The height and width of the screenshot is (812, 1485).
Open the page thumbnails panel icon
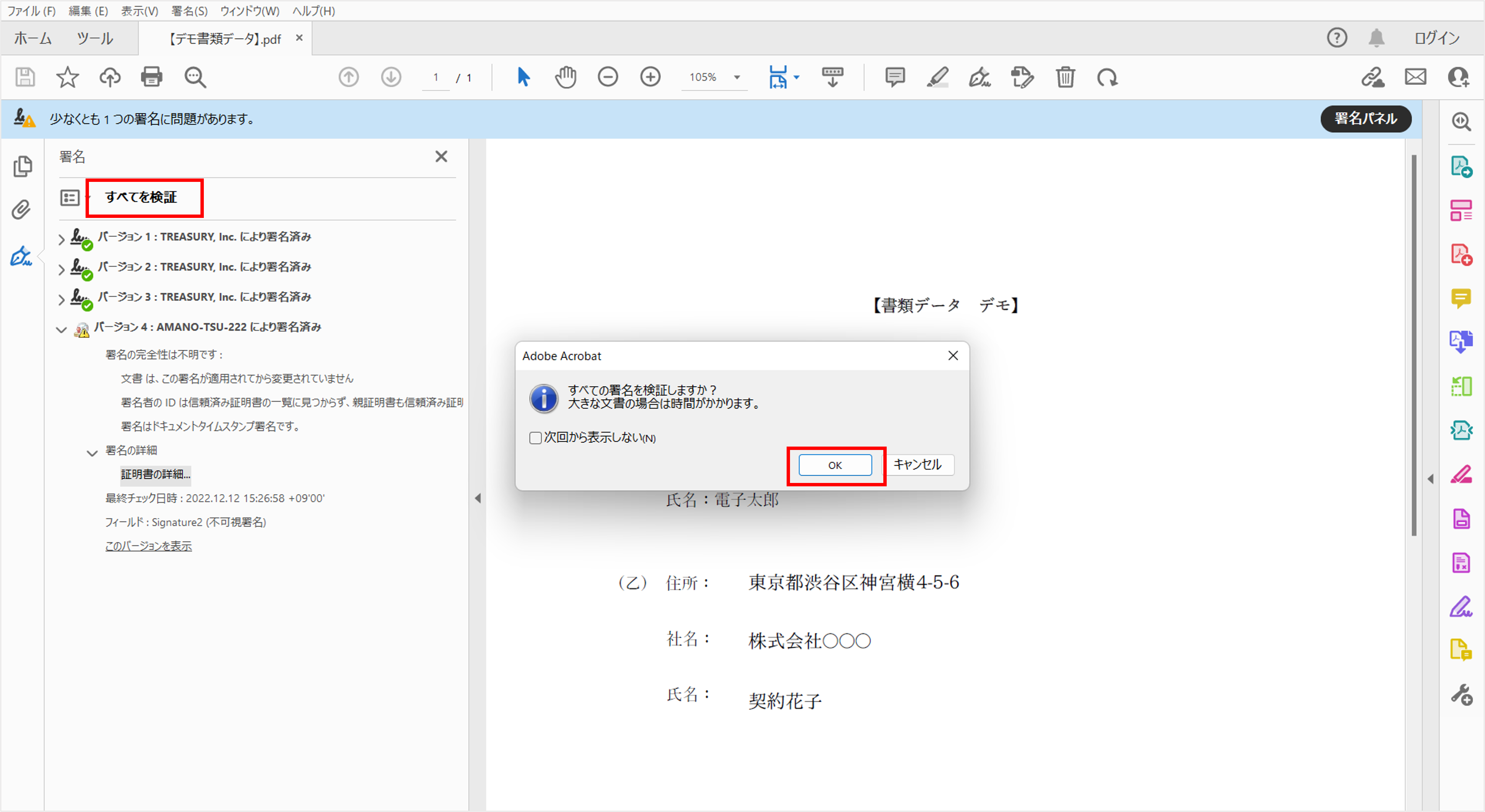pyautogui.click(x=23, y=167)
